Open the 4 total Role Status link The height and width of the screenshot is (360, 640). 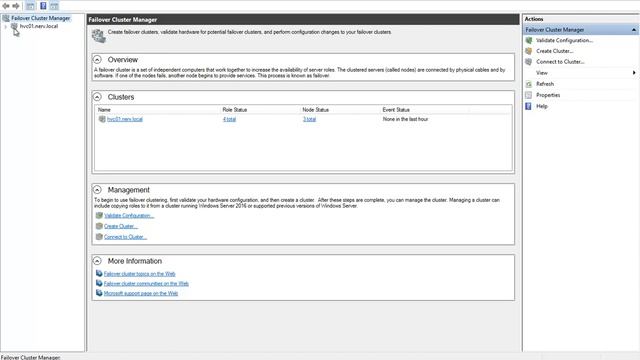pyautogui.click(x=229, y=119)
